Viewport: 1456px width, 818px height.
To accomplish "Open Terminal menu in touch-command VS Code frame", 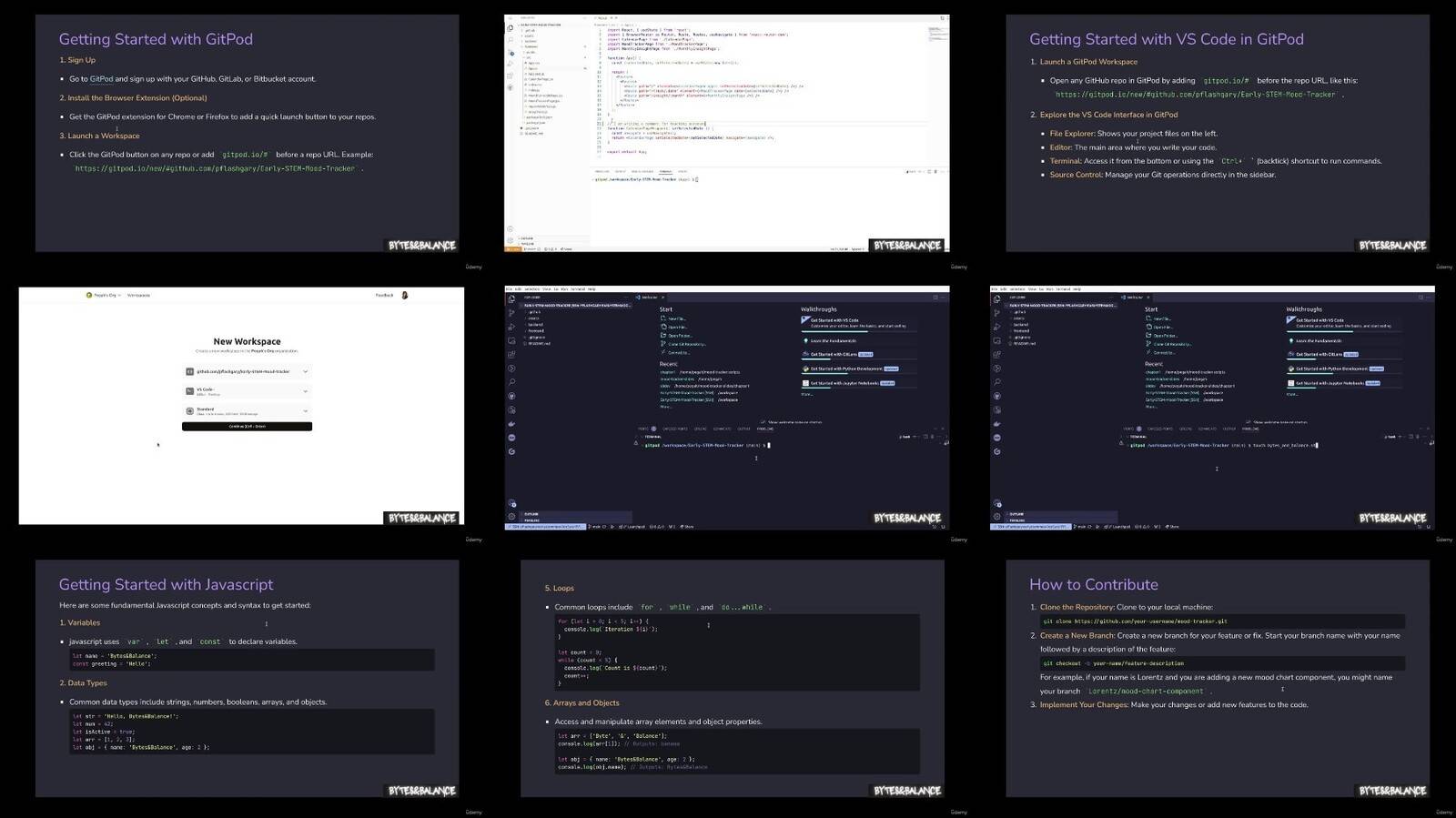I will click(1063, 289).
